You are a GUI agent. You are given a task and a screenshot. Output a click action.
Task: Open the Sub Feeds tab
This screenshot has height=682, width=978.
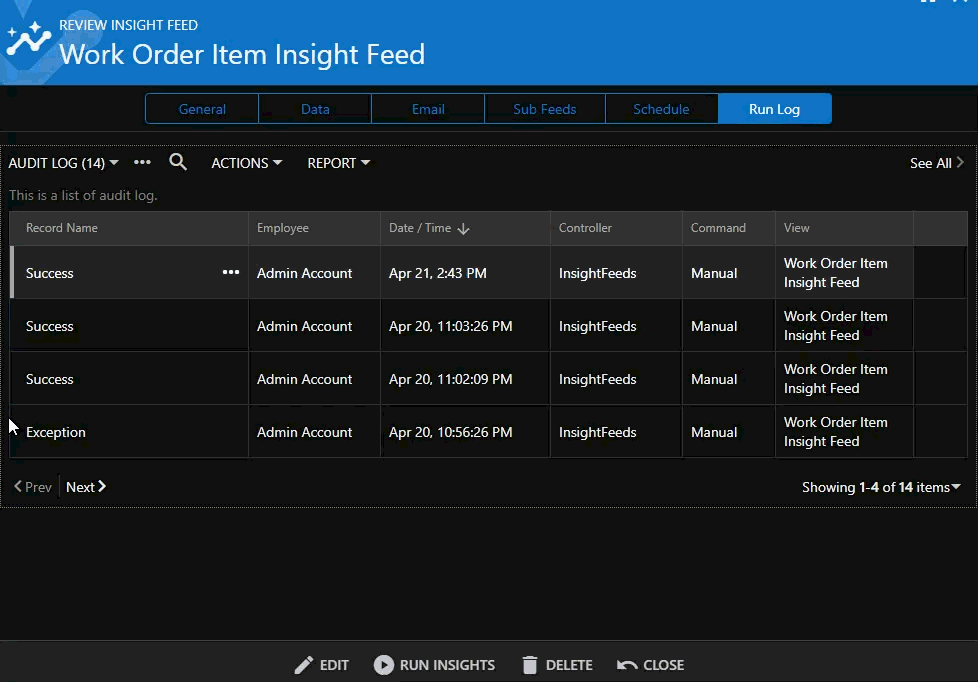[545, 109]
